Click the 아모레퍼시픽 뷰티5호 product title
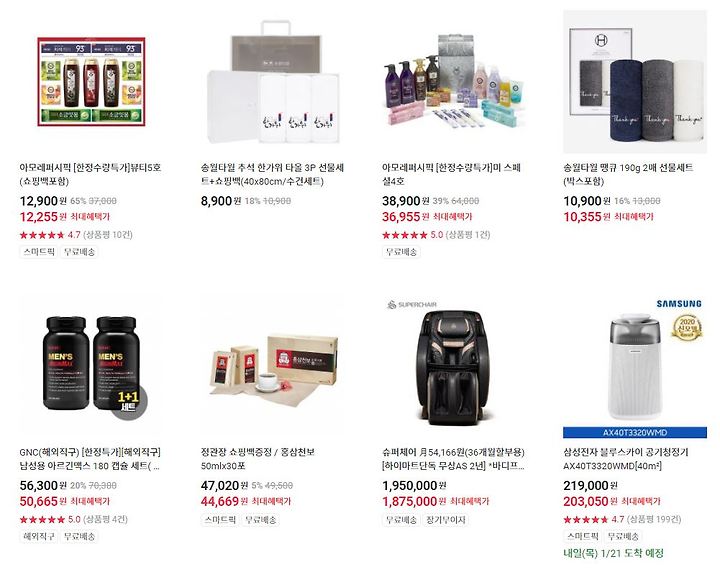This screenshot has width=720, height=572. click(90, 174)
